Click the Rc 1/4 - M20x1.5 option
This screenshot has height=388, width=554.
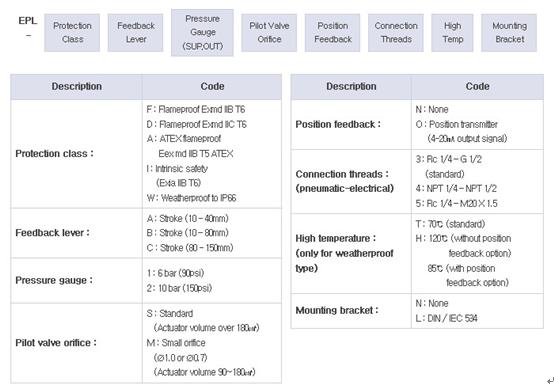click(x=456, y=204)
